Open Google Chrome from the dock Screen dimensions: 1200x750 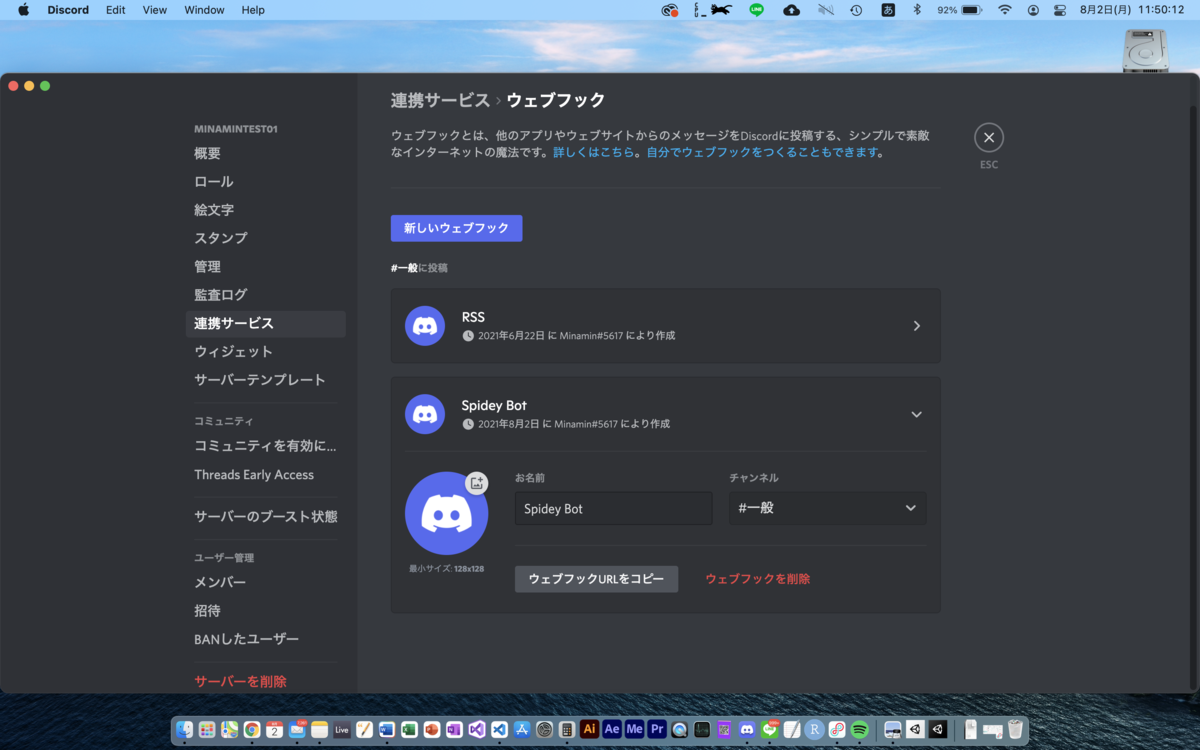coord(252,730)
